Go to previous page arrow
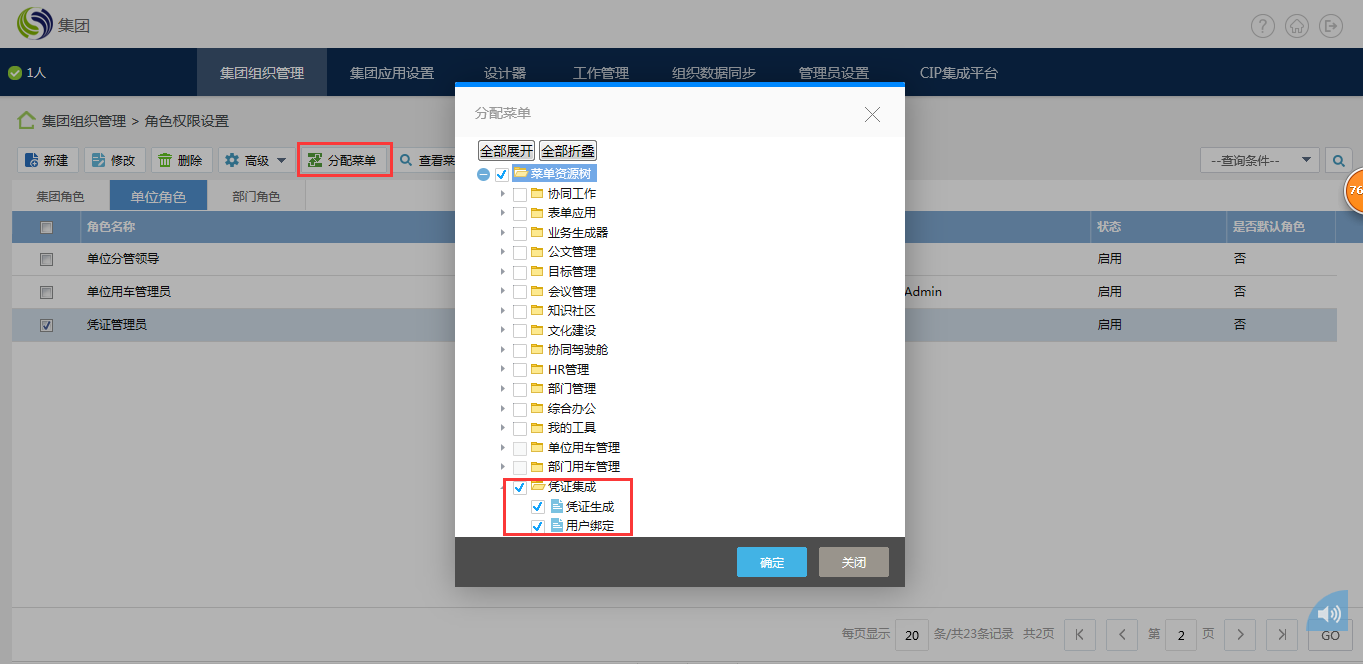This screenshot has width=1363, height=664. click(1122, 634)
